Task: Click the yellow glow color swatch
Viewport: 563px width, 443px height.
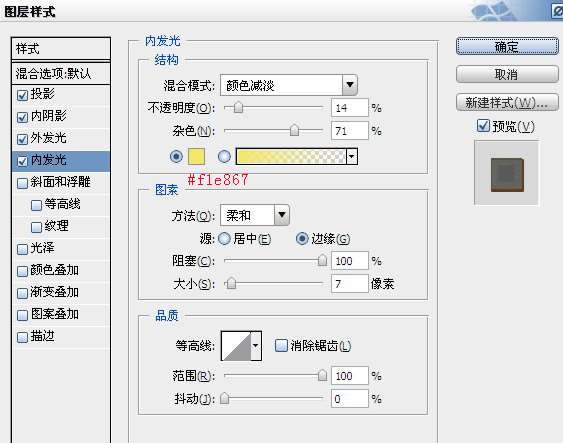Action: pos(196,156)
